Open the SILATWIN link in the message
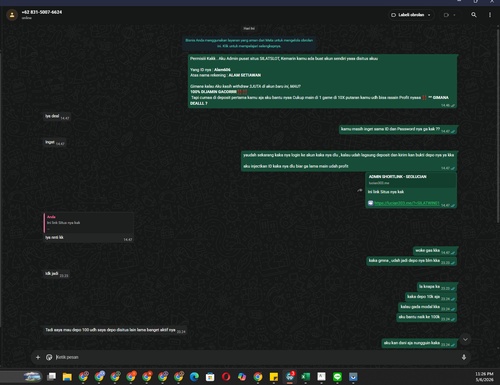 coord(407,203)
